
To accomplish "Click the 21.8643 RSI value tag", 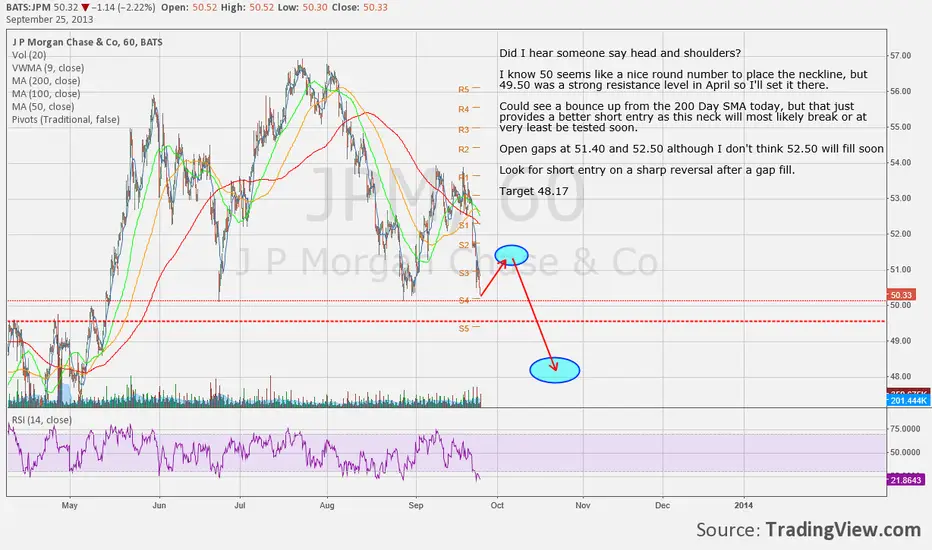I will click(x=907, y=480).
